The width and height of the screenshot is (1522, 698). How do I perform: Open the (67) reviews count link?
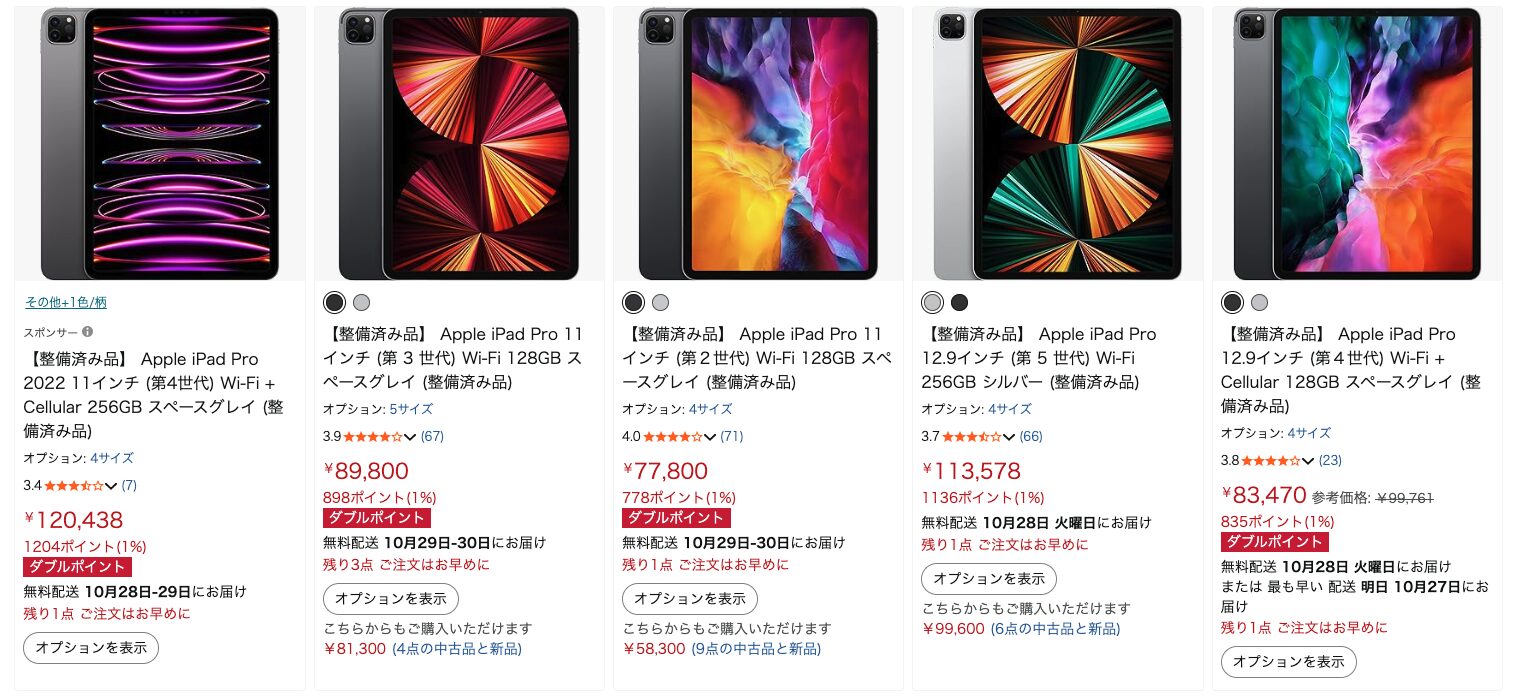point(432,436)
